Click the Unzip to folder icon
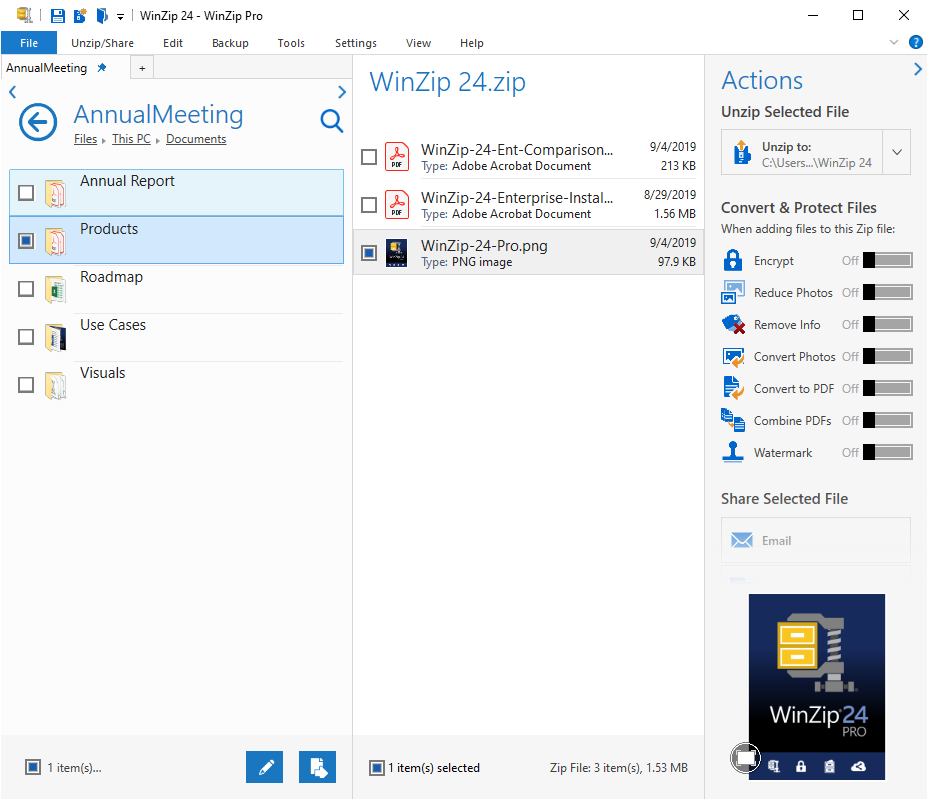This screenshot has width=928, height=800. click(x=741, y=153)
